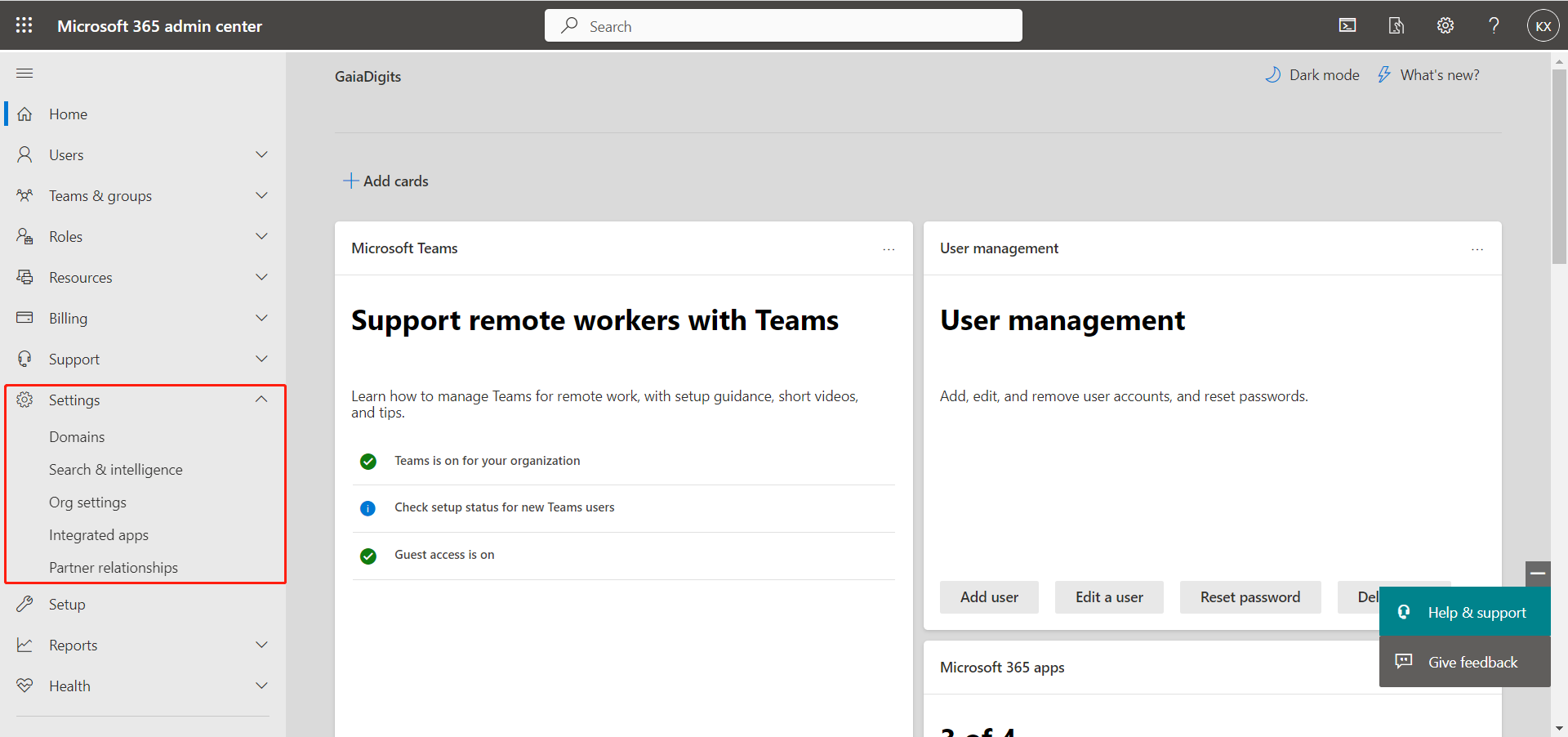Click the Support headset icon in sidebar
The image size is (1568, 737).
tap(25, 359)
